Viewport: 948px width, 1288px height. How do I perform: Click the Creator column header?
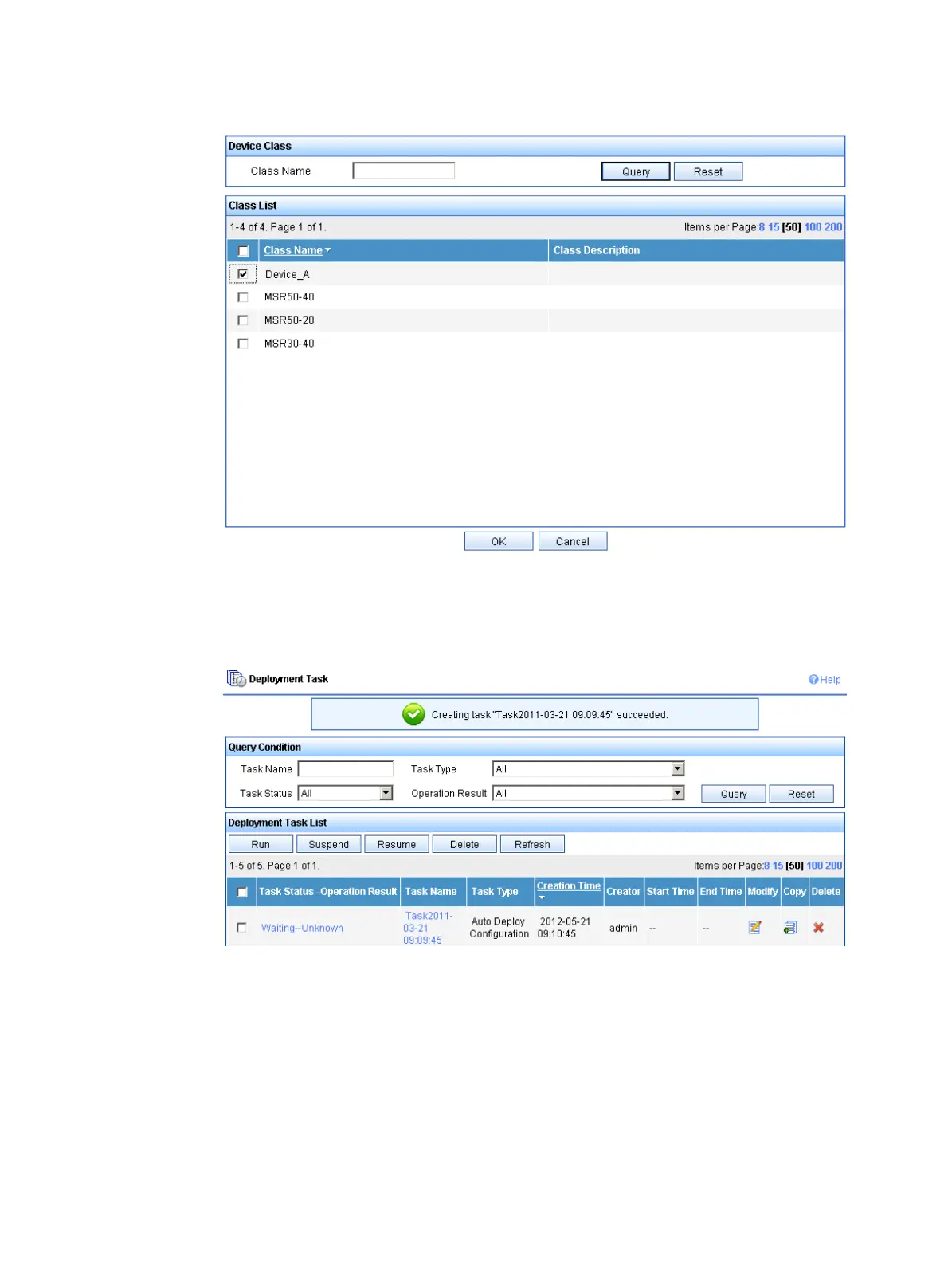(623, 892)
